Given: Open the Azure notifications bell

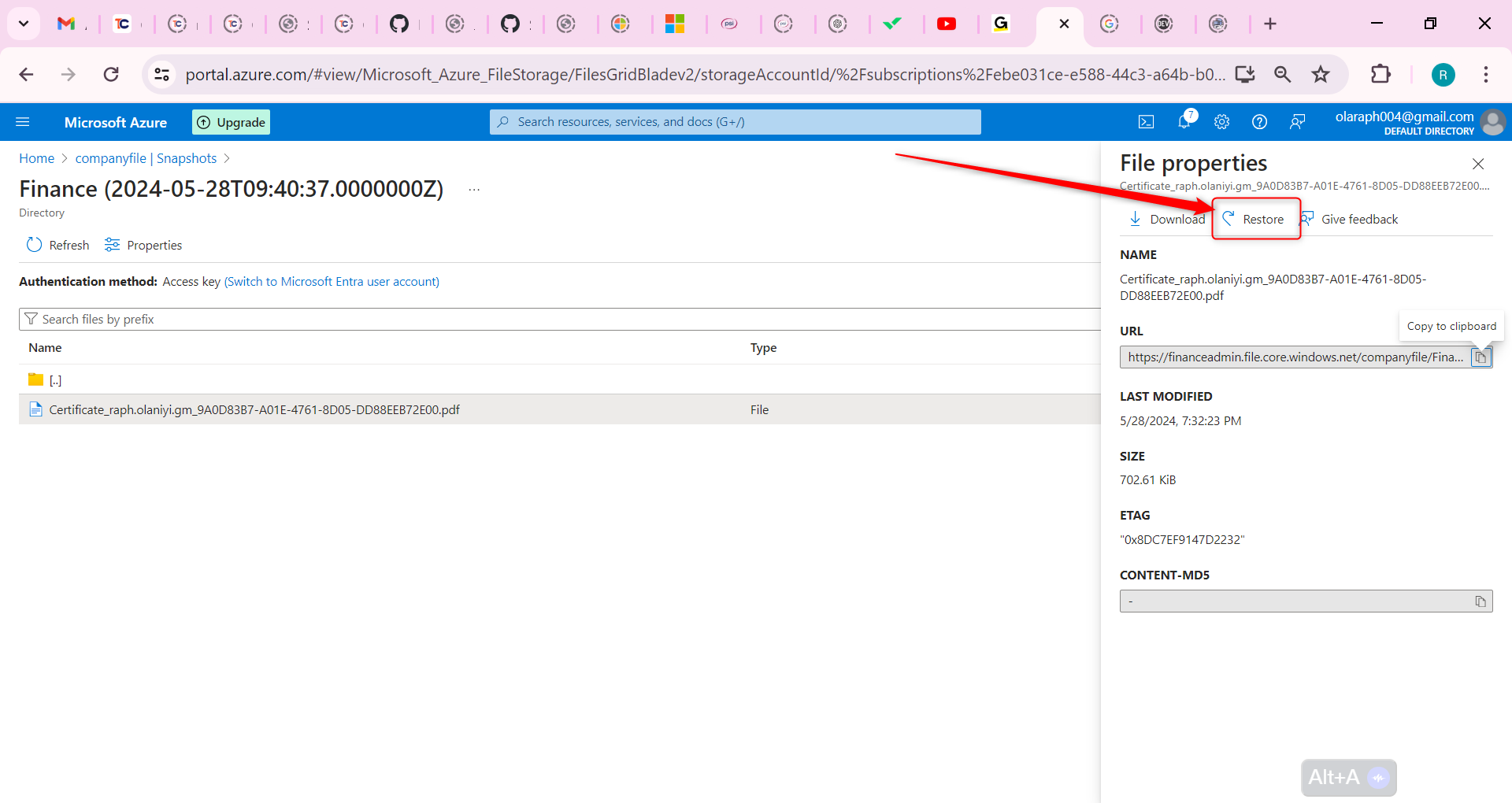Looking at the screenshot, I should coord(1184,121).
